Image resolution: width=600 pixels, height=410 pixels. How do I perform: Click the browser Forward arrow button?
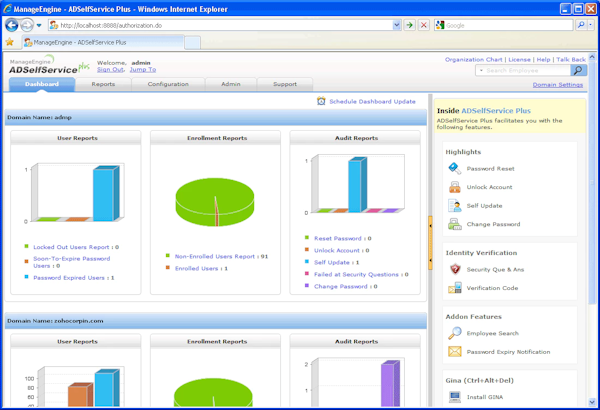point(27,26)
